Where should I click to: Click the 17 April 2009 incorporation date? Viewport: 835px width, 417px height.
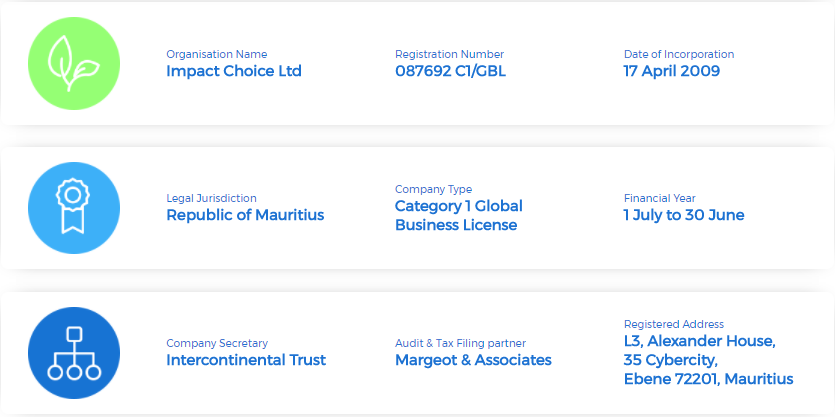click(671, 71)
